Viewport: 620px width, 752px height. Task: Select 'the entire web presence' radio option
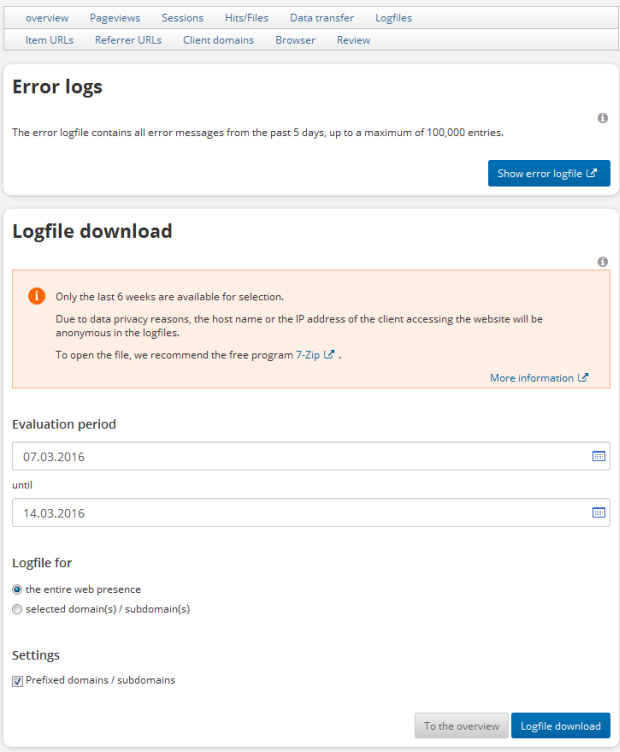(17, 590)
